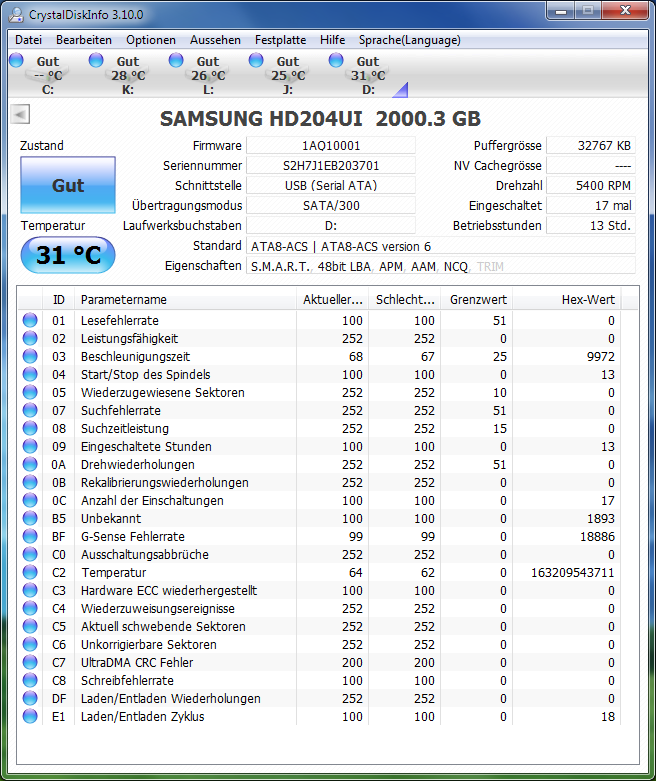Viewport: 656px width, 781px height.
Task: Open the Optionen menu
Action: (x=151, y=40)
